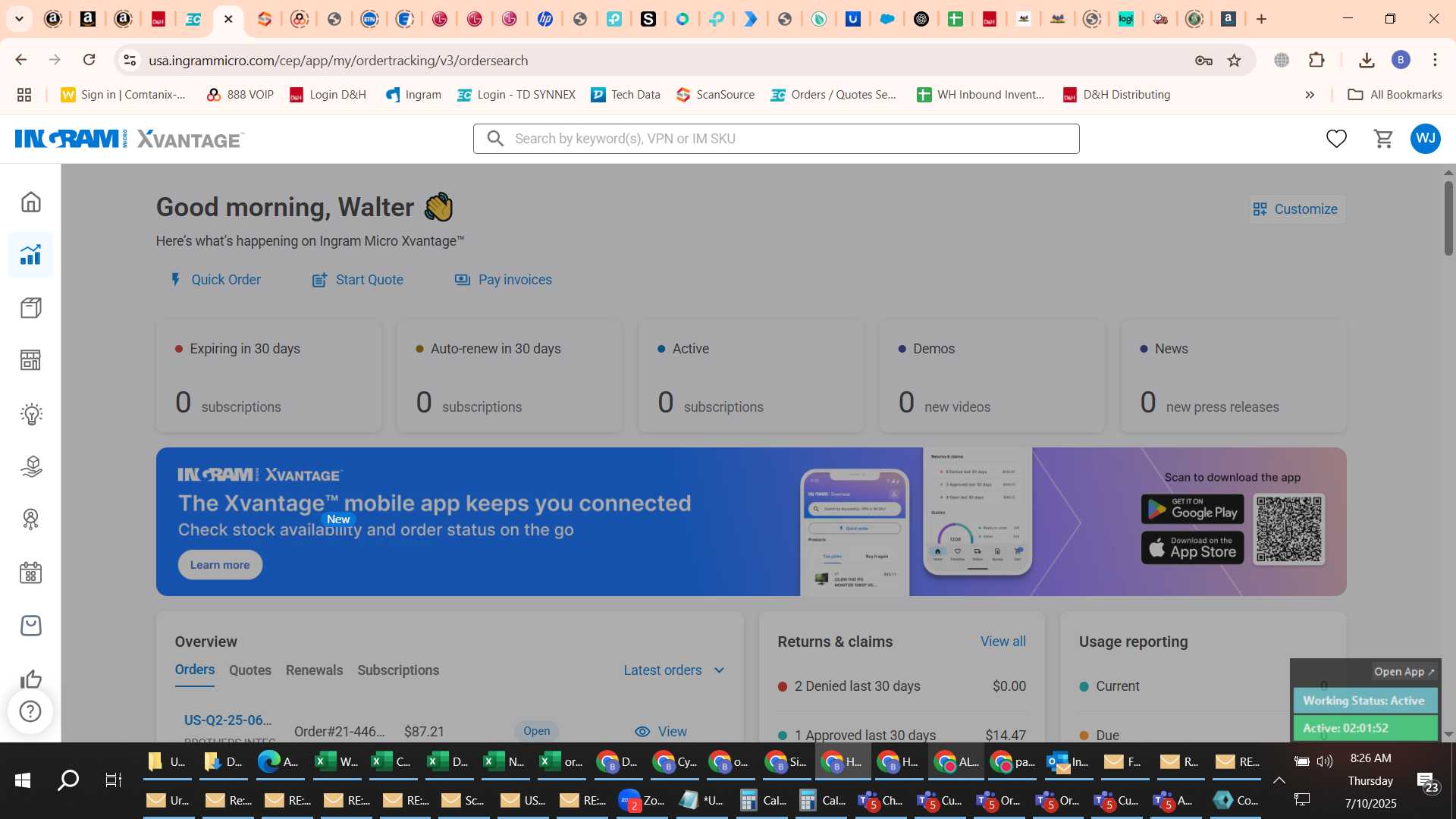1456x819 pixels.
Task: Open the Home icon in left sidebar
Action: [x=30, y=202]
